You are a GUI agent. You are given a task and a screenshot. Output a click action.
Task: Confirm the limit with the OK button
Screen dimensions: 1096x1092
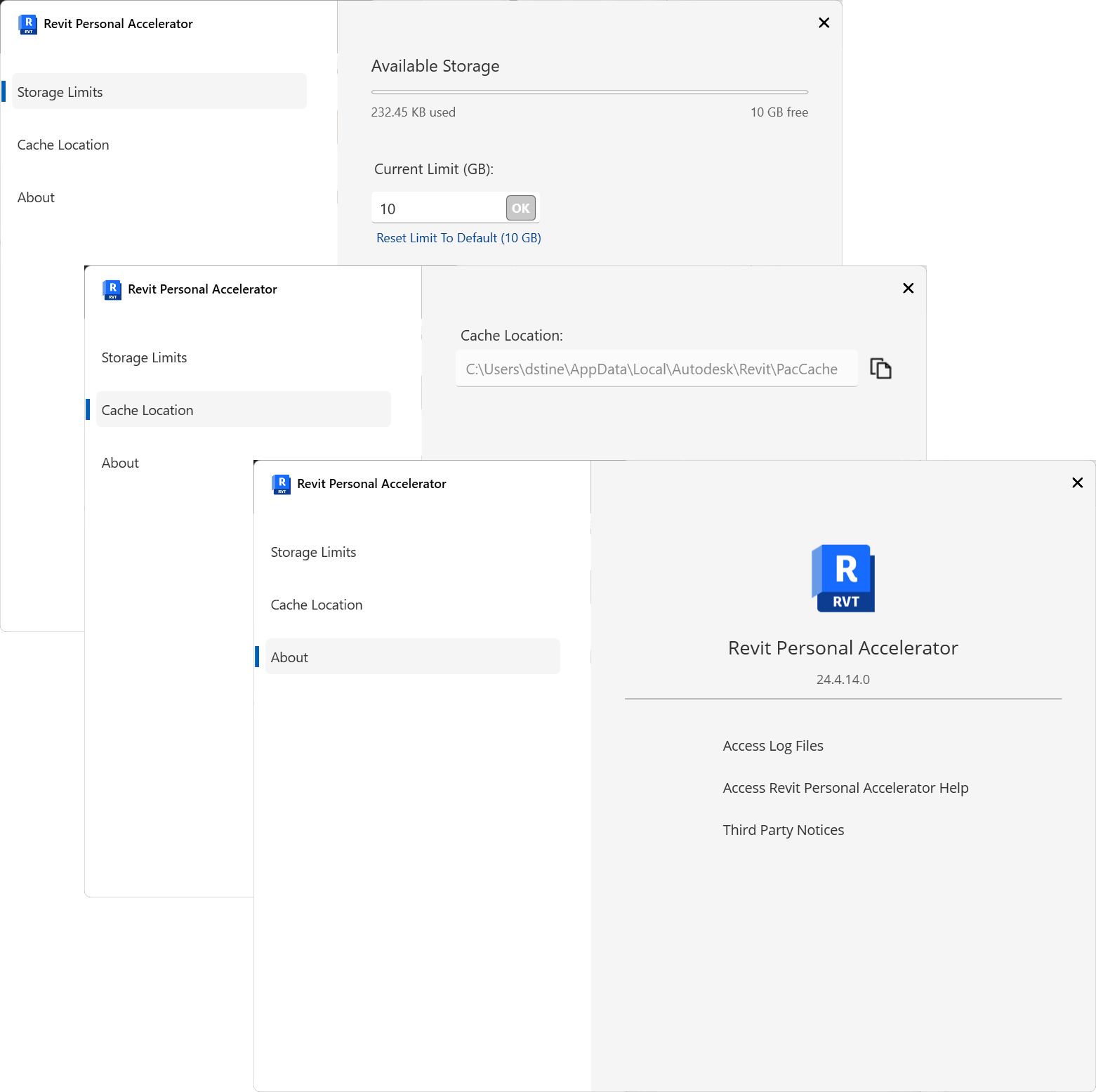click(521, 208)
